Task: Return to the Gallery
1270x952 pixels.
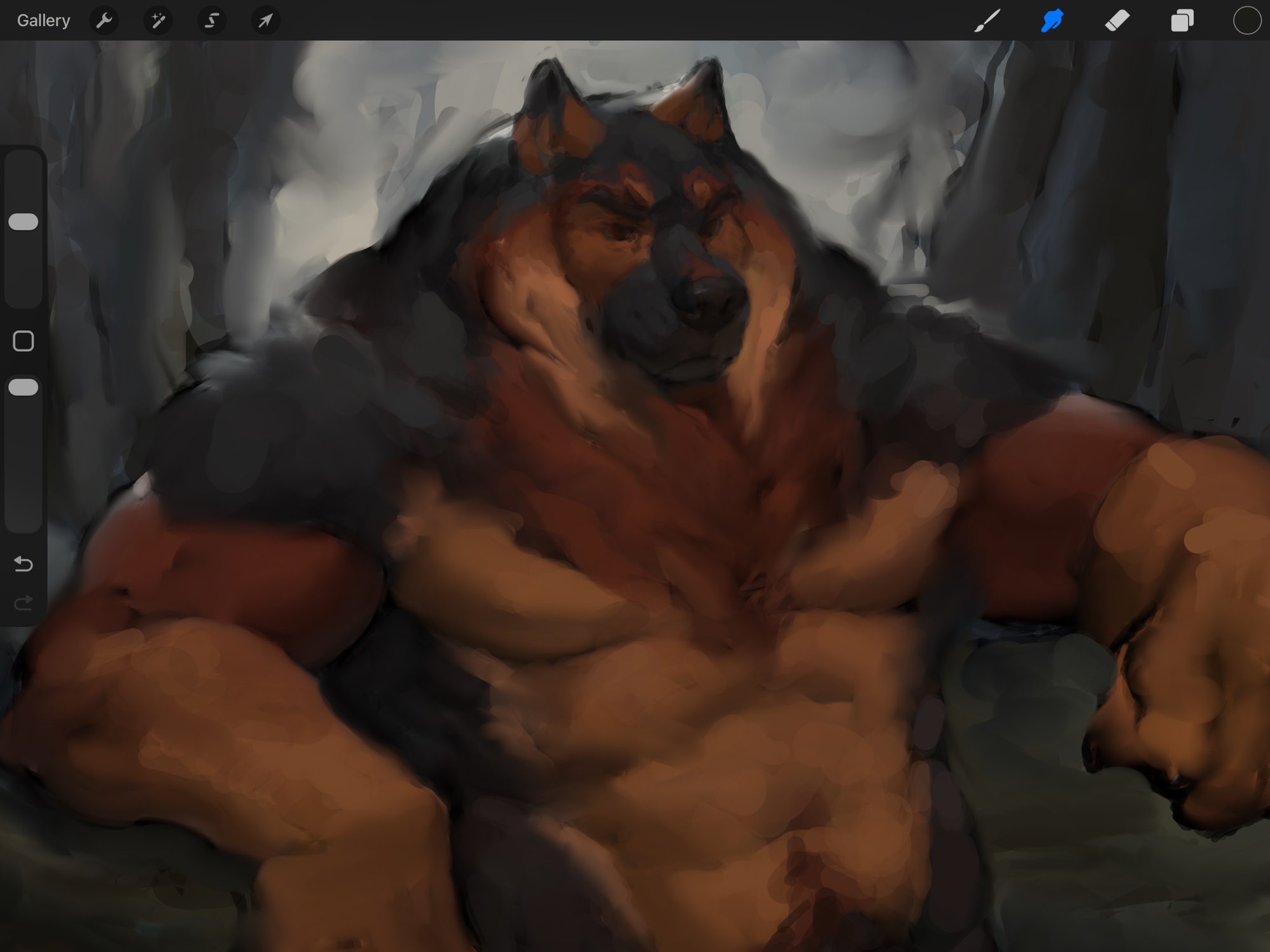Action: point(43,21)
